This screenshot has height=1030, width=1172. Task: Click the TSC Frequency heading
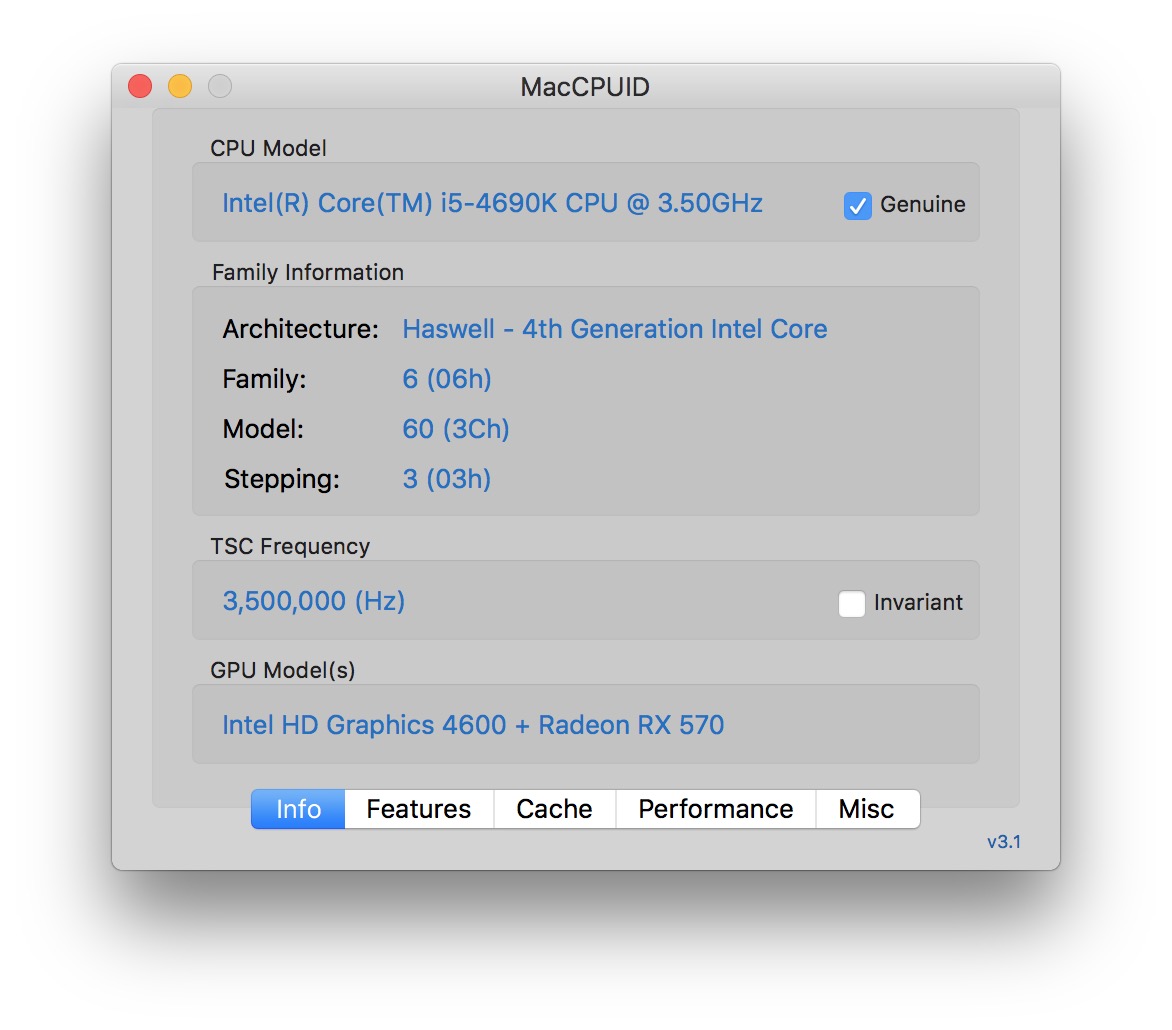pyautogui.click(x=290, y=546)
